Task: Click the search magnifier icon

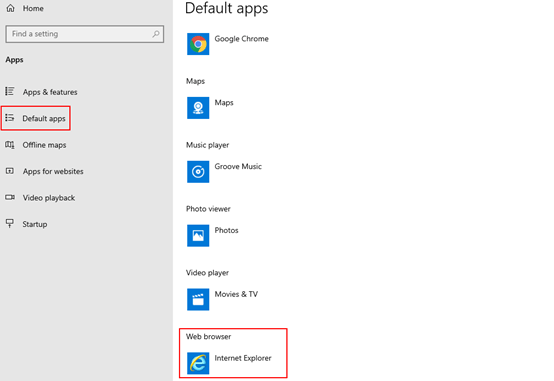Action: [x=156, y=34]
